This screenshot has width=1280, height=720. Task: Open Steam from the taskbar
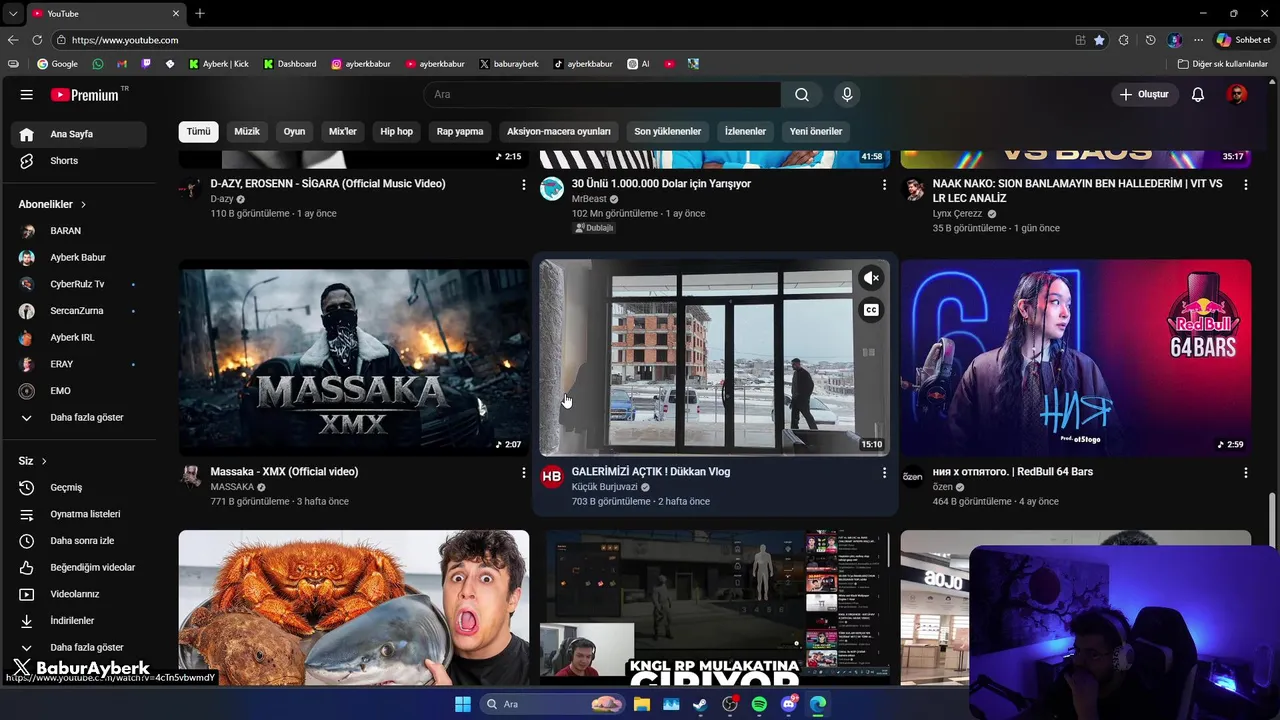click(x=700, y=704)
